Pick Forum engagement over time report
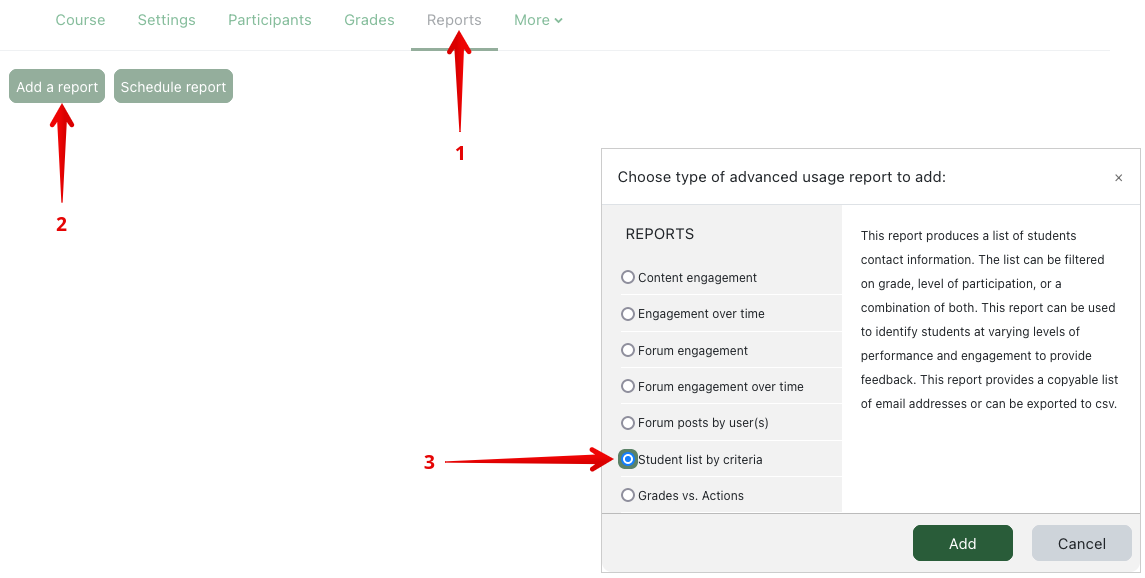Screen dimensions: 1145x578 click(628, 386)
